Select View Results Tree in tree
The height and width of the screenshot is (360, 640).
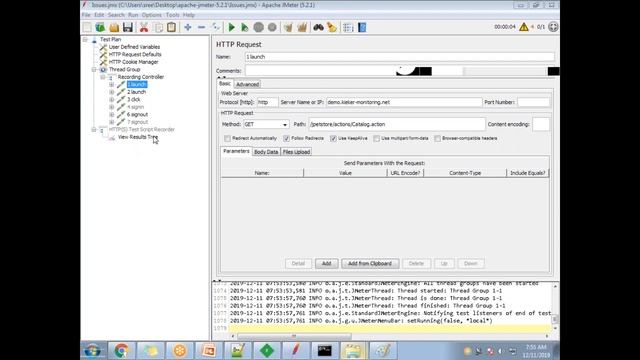pos(138,137)
